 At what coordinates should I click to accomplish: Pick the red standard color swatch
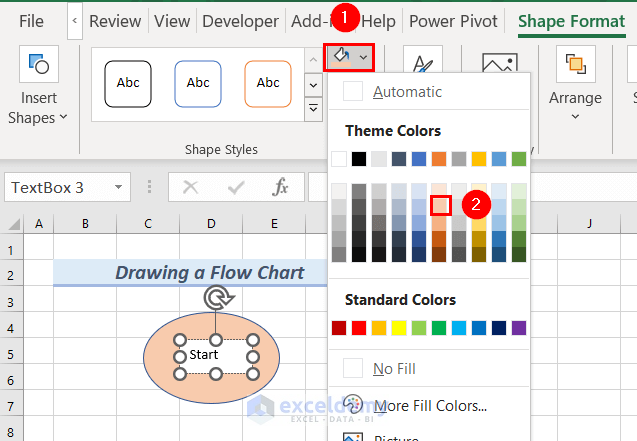click(x=339, y=328)
